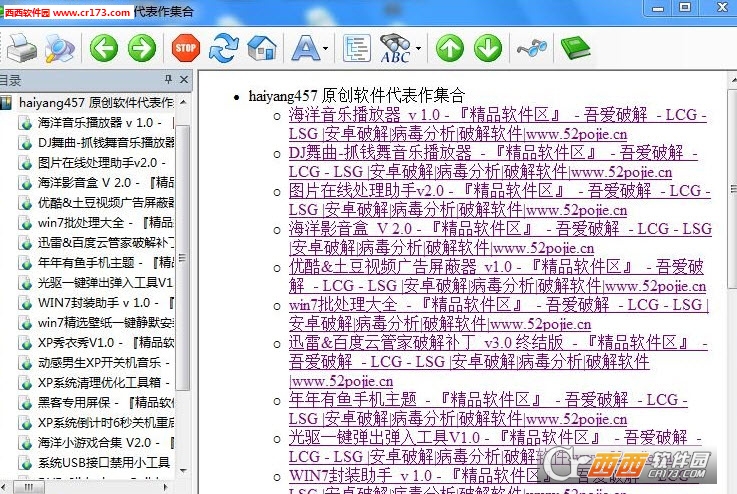Open link DJ舞曲-抓钱舞音乐播放器

coord(494,163)
